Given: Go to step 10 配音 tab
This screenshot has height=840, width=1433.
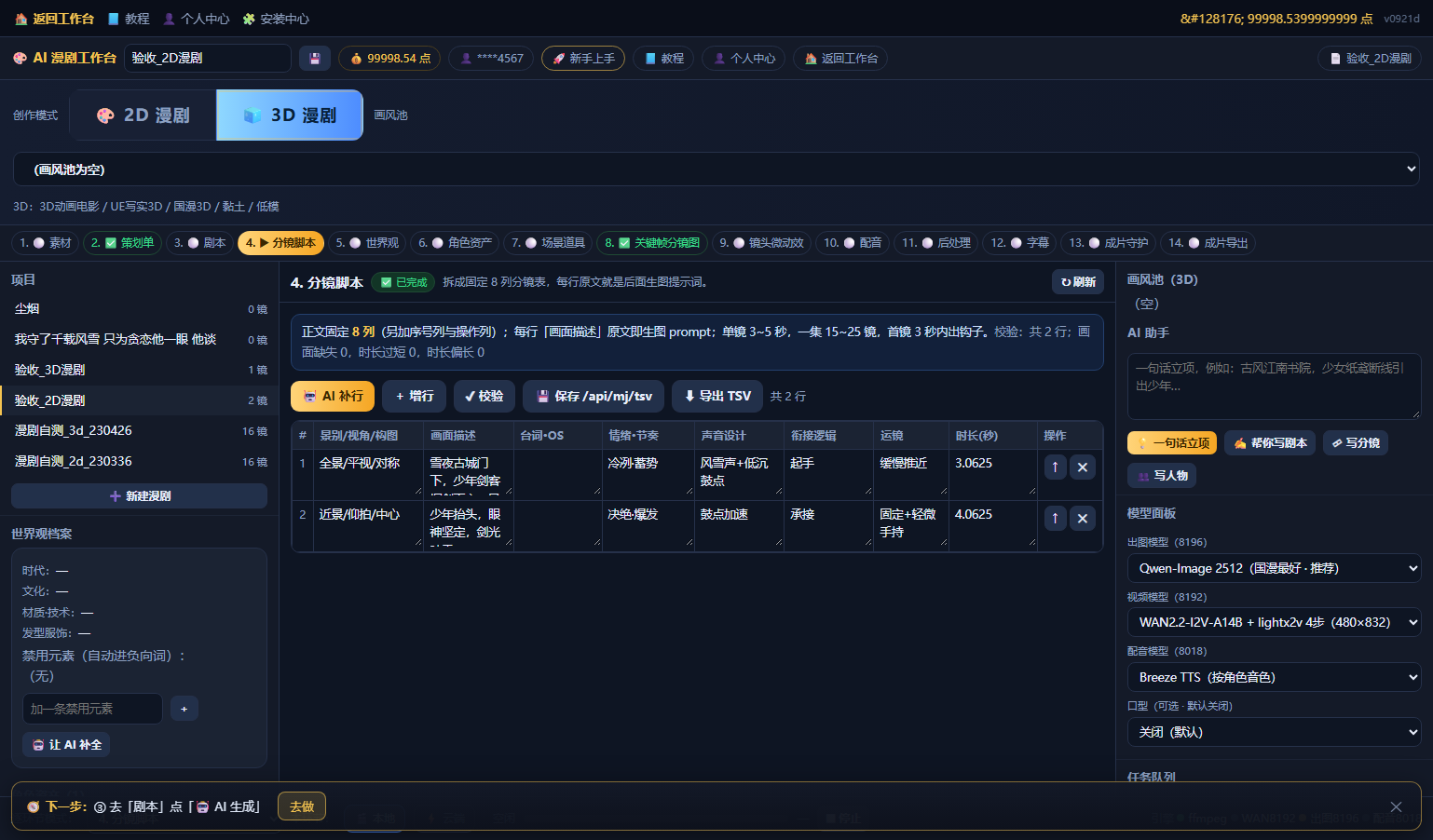Looking at the screenshot, I should pyautogui.click(x=853, y=243).
